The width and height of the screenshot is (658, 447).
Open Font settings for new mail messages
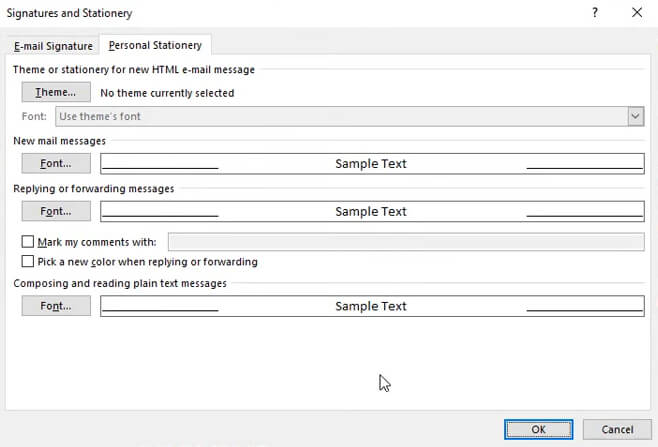[x=56, y=163]
